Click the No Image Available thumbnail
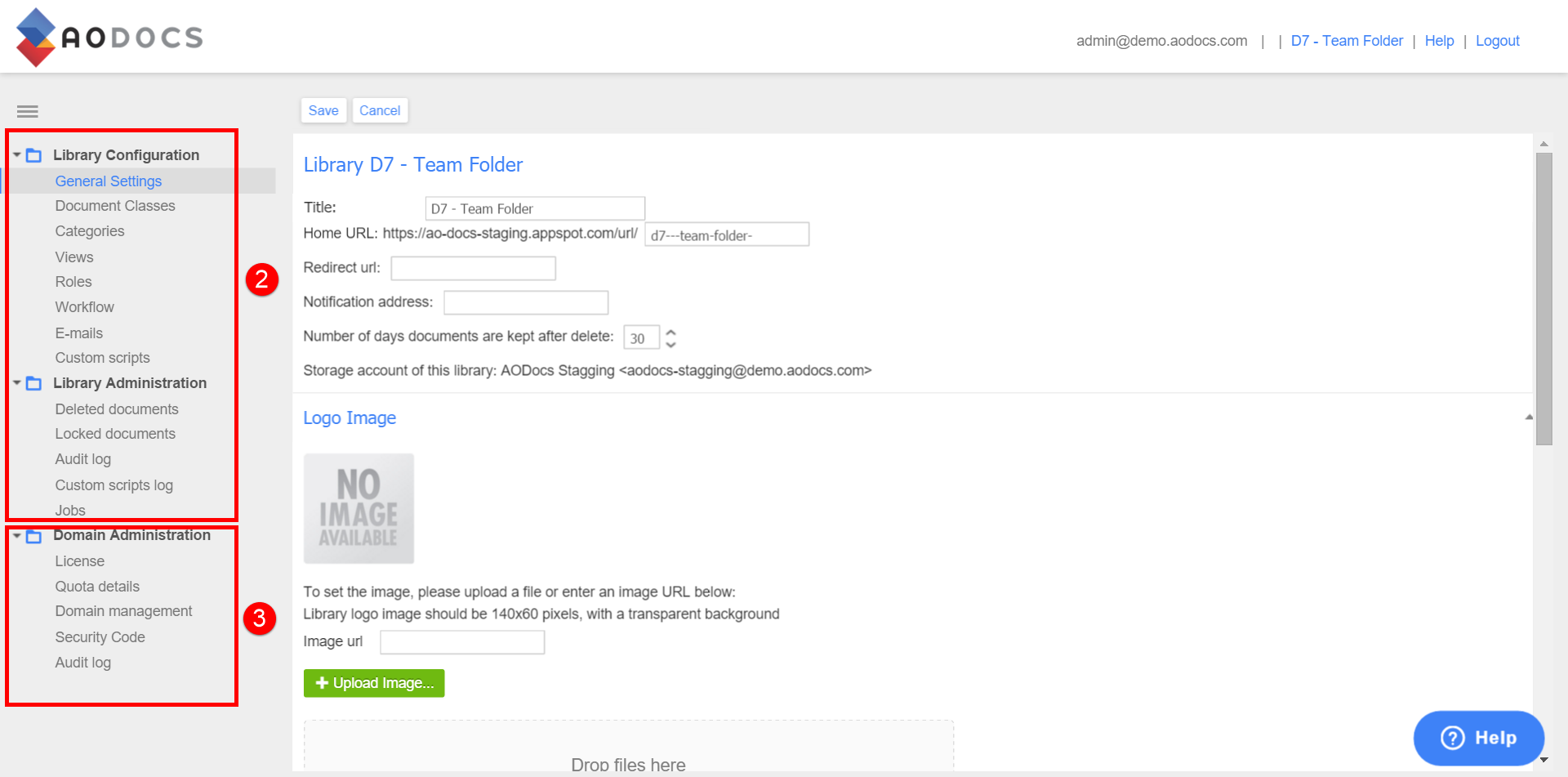Viewport: 1568px width, 777px height. click(x=359, y=508)
